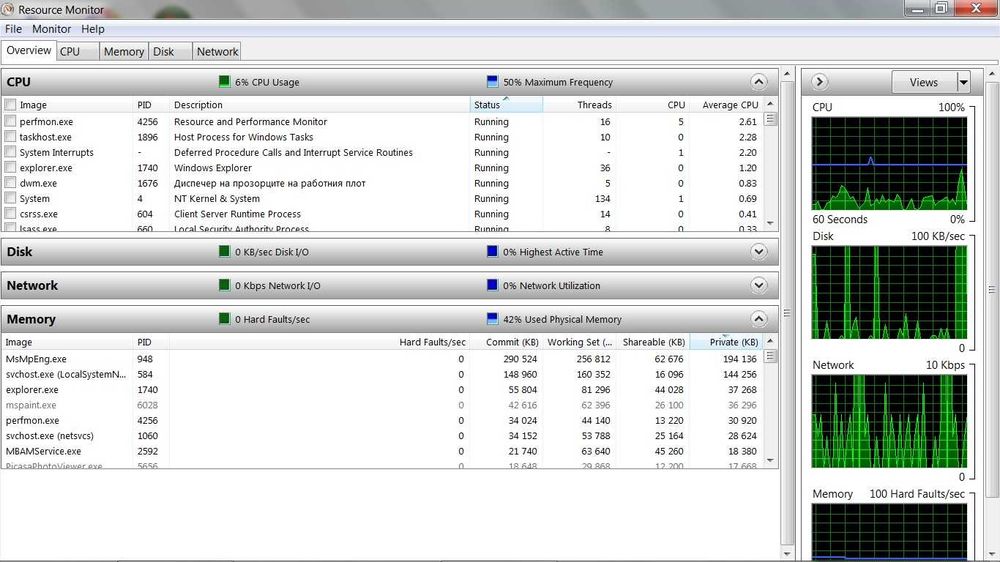Click the Memory list scrollbar down arrow
This screenshot has height=562, width=1000.
[x=770, y=461]
